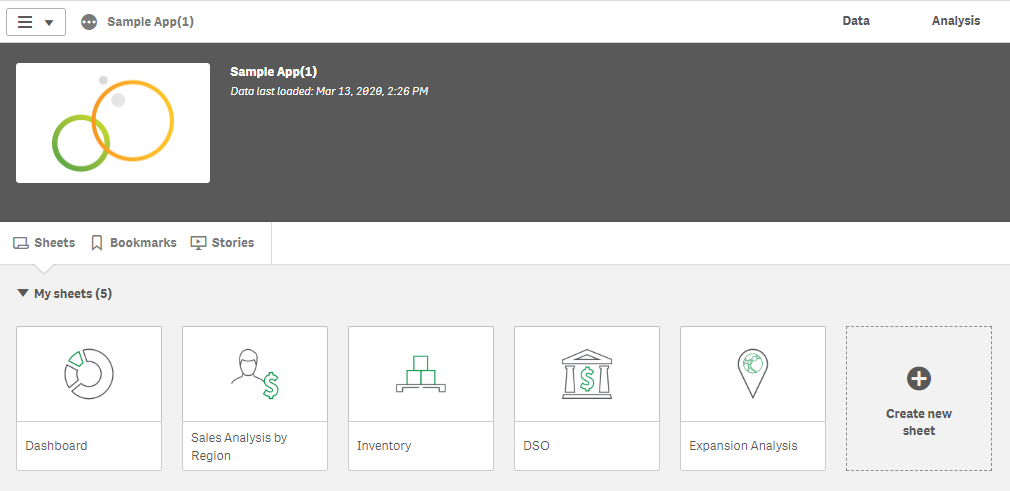Screen dimensions: 1010x491
Task: Click the Expansion Analysis sheet label
Action: click(x=743, y=446)
